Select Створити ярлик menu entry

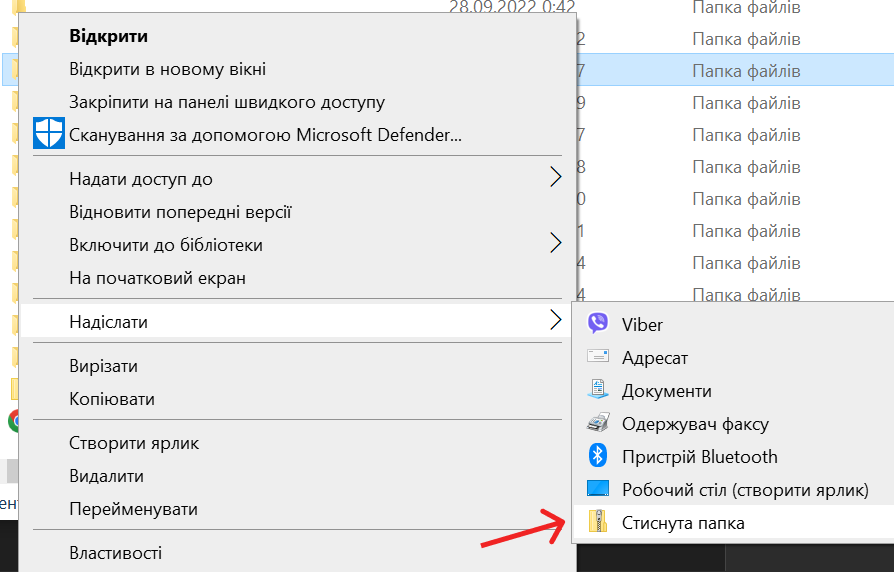(x=134, y=443)
